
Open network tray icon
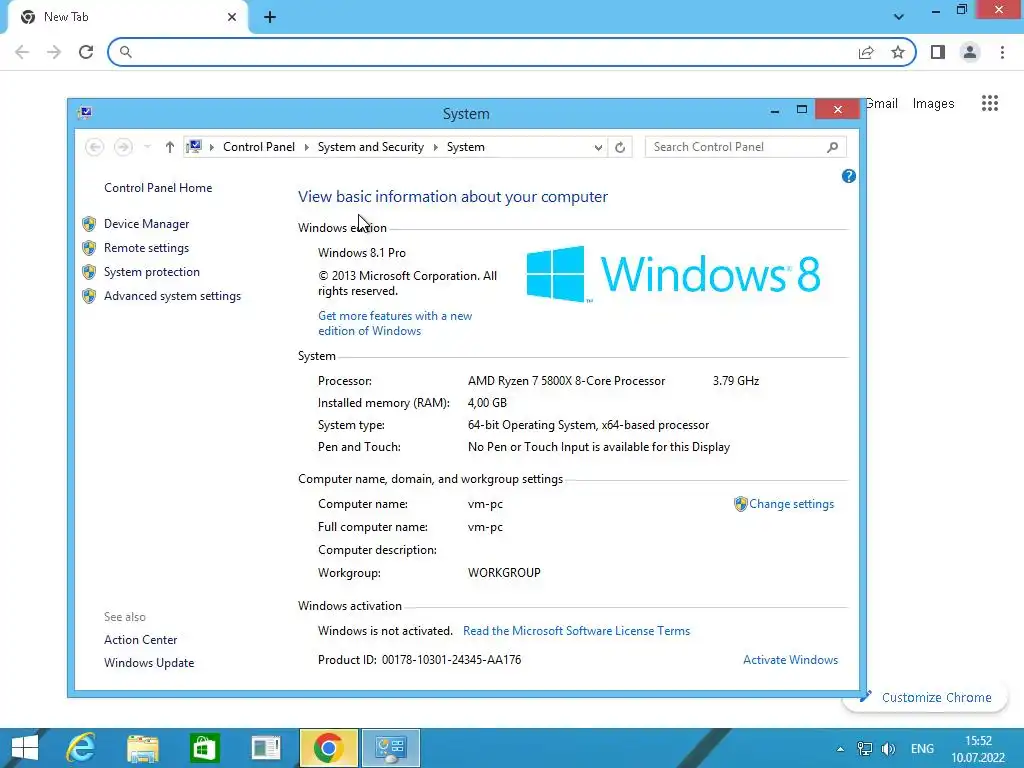pyautogui.click(x=865, y=749)
